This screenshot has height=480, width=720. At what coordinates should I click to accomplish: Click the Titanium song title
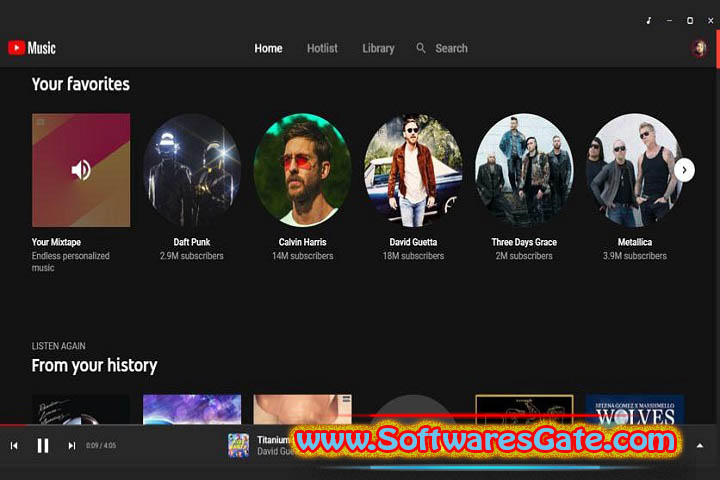[273, 440]
